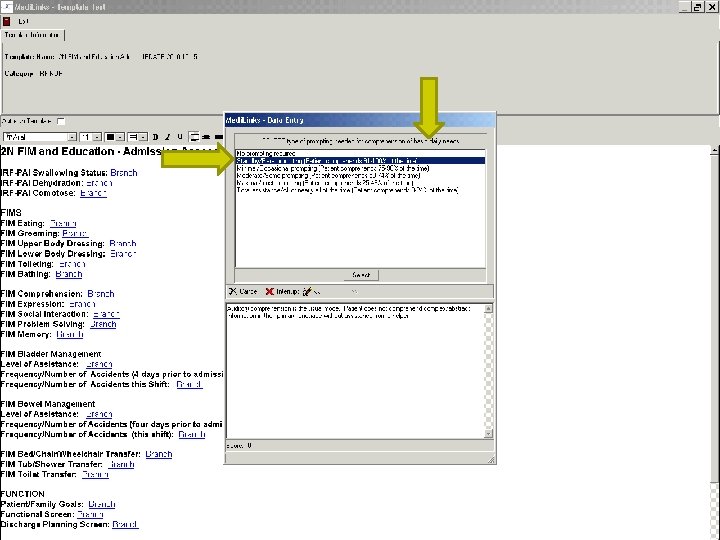Click the Interrupt button with red X
This screenshot has width=720, height=540.
tap(282, 292)
